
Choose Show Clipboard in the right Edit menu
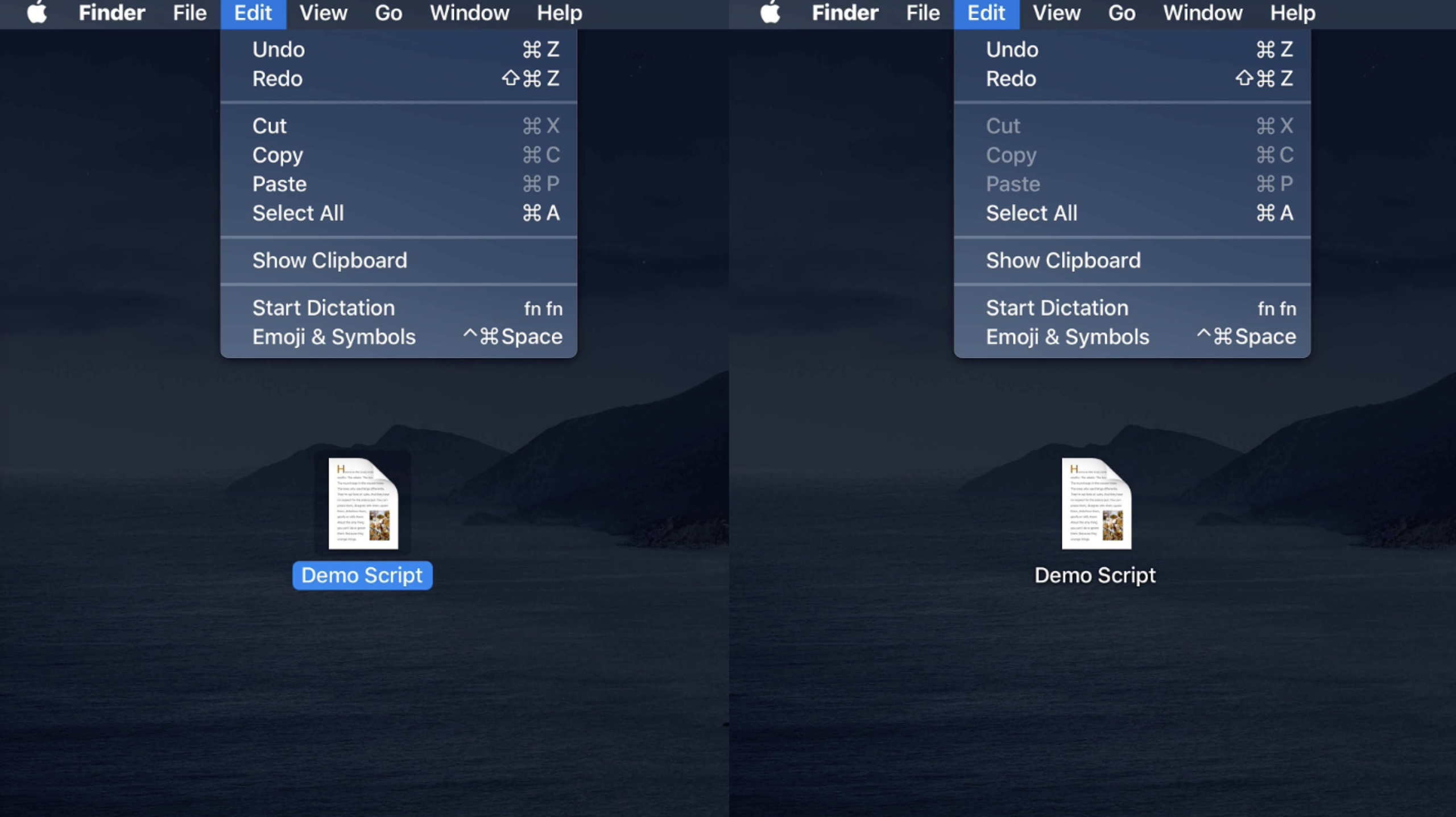coord(1063,260)
